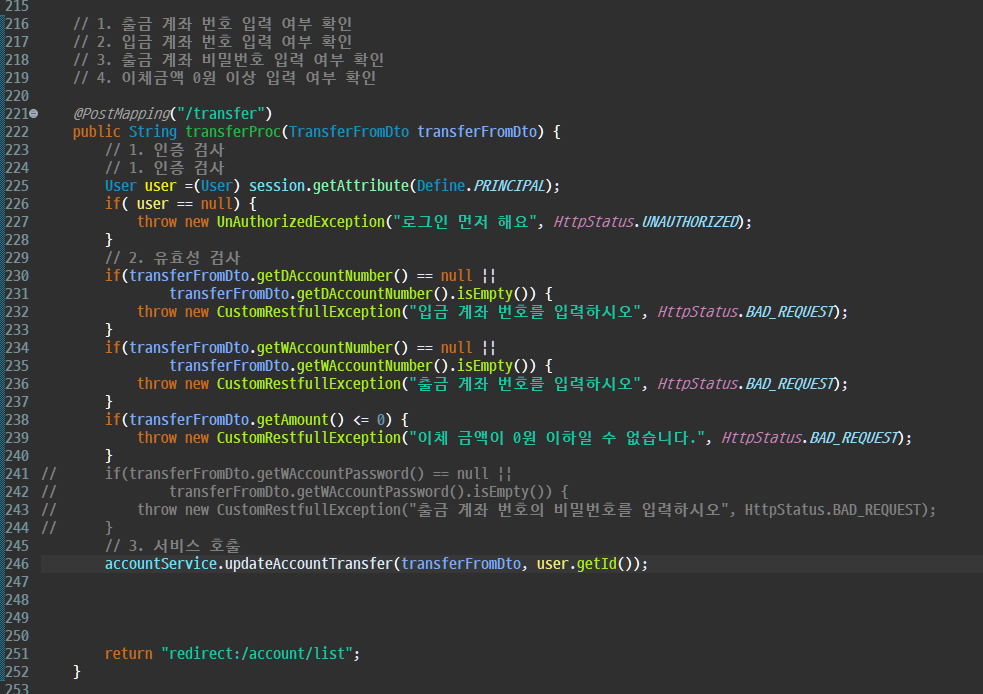The width and height of the screenshot is (983, 694).
Task: Click updateAccountTransfer method call
Action: (308, 564)
